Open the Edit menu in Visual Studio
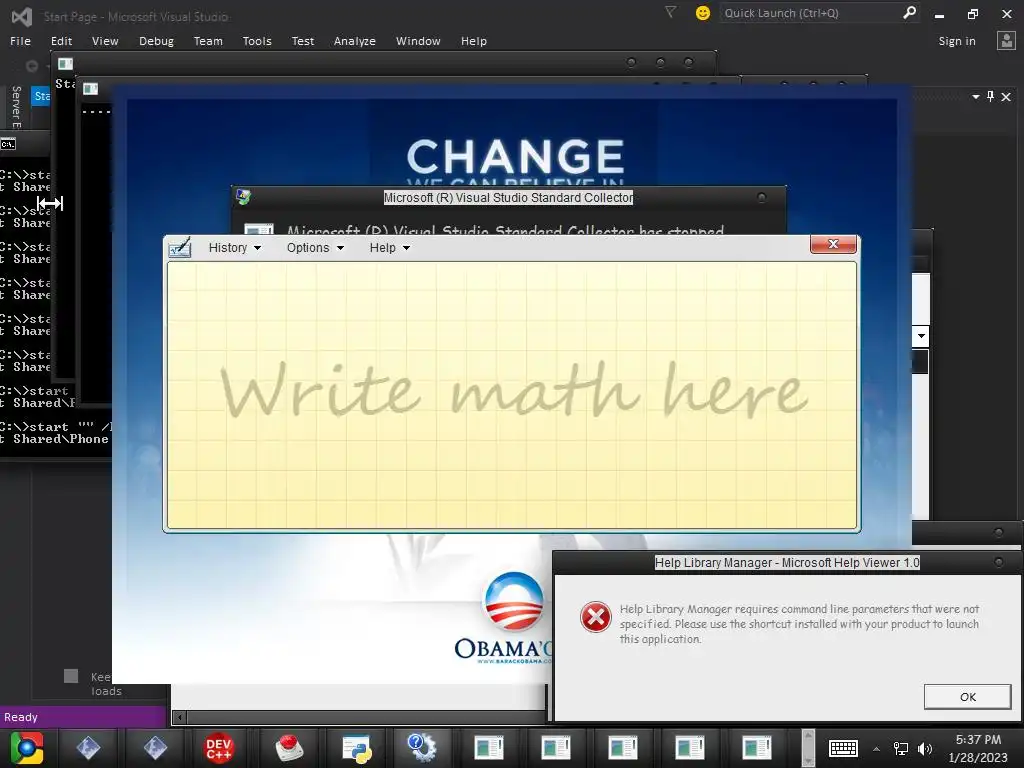Viewport: 1024px width, 768px height. click(61, 41)
